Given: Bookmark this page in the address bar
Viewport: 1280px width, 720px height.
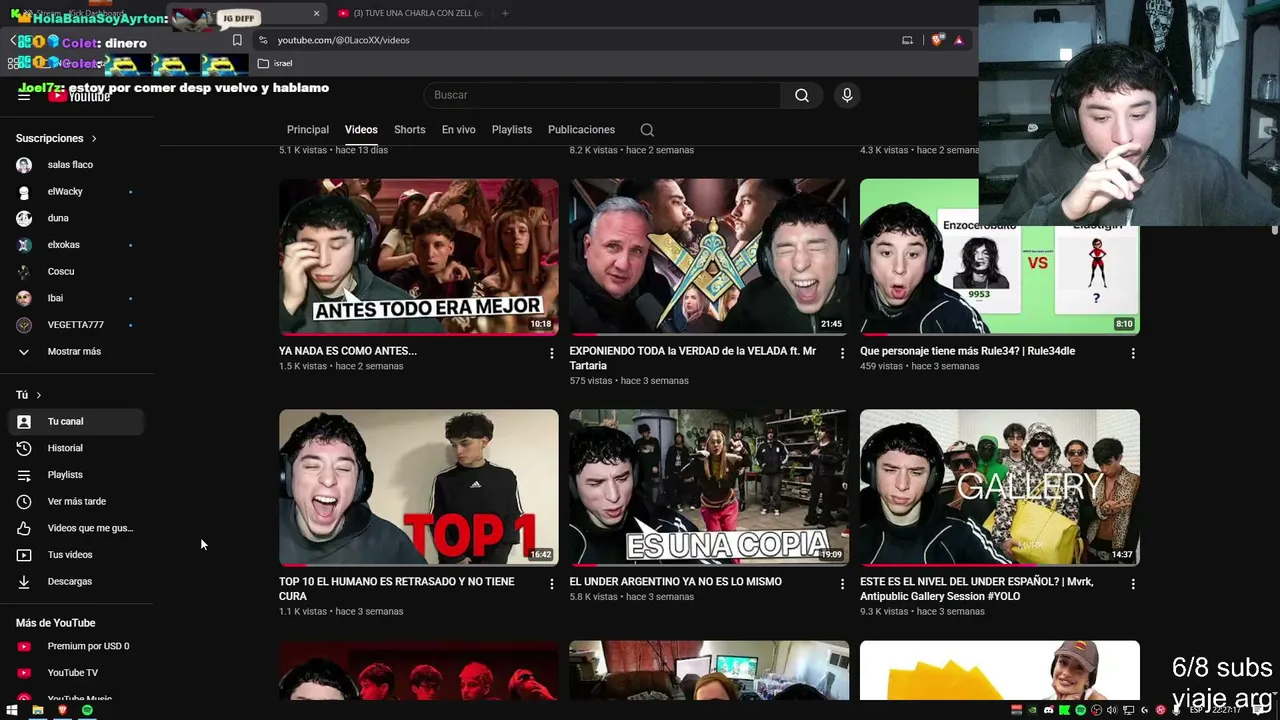Looking at the screenshot, I should coord(237,40).
